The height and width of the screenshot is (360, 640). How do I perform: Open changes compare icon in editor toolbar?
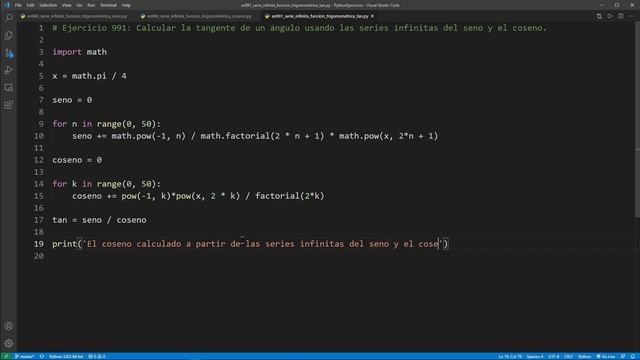(x=599, y=16)
